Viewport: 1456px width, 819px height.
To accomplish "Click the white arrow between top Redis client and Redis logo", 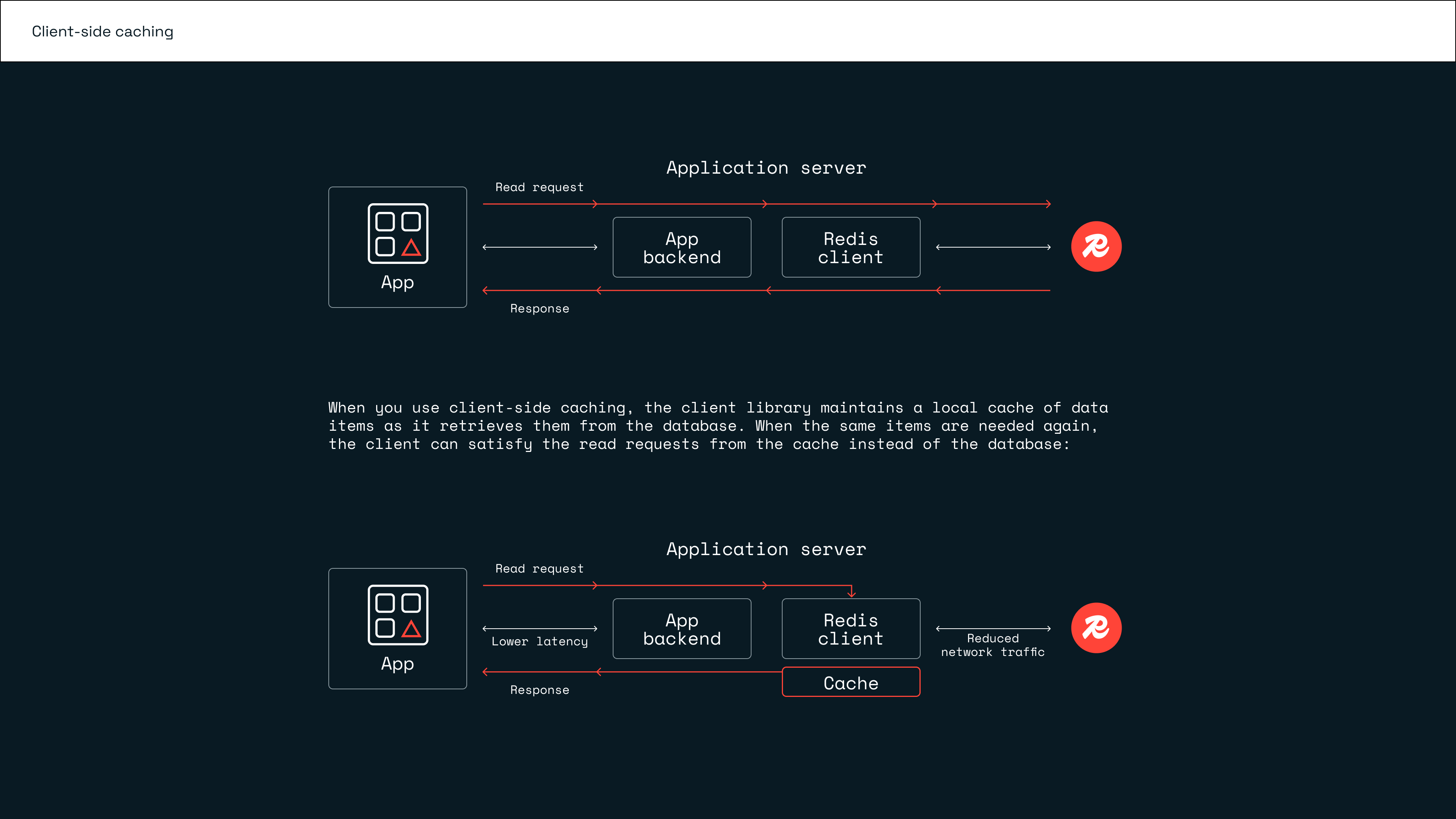I will [x=993, y=247].
